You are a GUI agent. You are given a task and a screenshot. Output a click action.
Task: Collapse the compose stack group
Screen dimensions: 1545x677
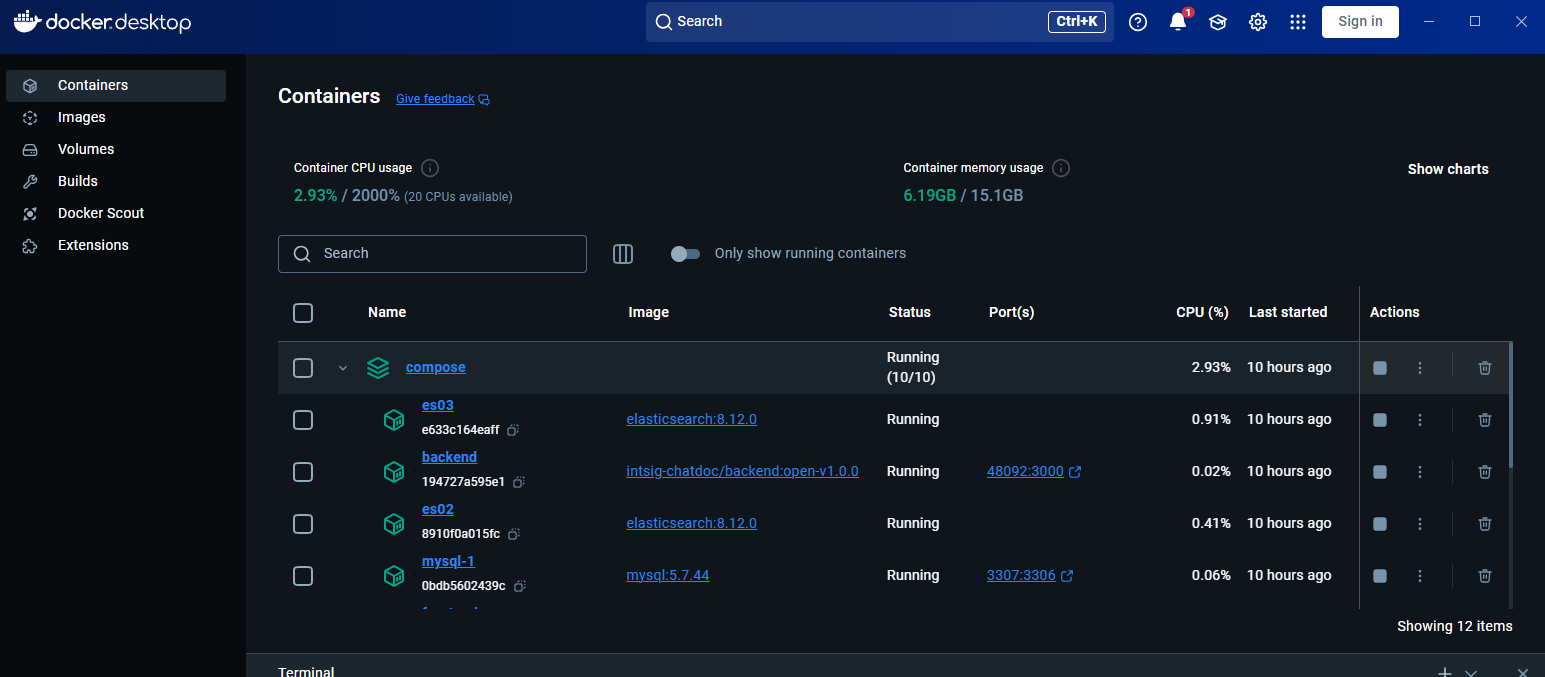pyautogui.click(x=343, y=368)
